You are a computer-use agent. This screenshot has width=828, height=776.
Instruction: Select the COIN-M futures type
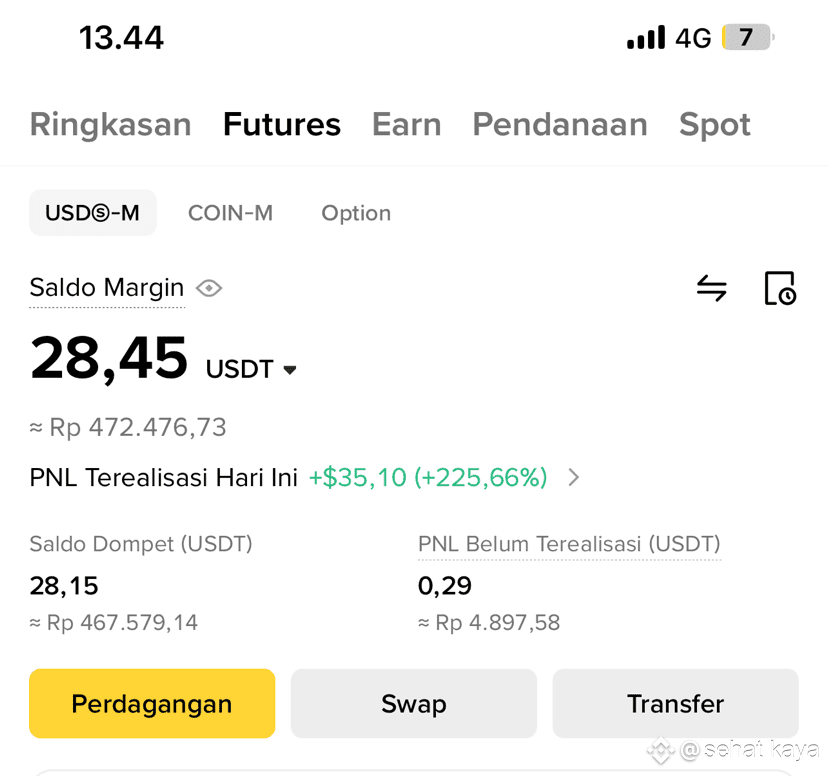pos(230,213)
